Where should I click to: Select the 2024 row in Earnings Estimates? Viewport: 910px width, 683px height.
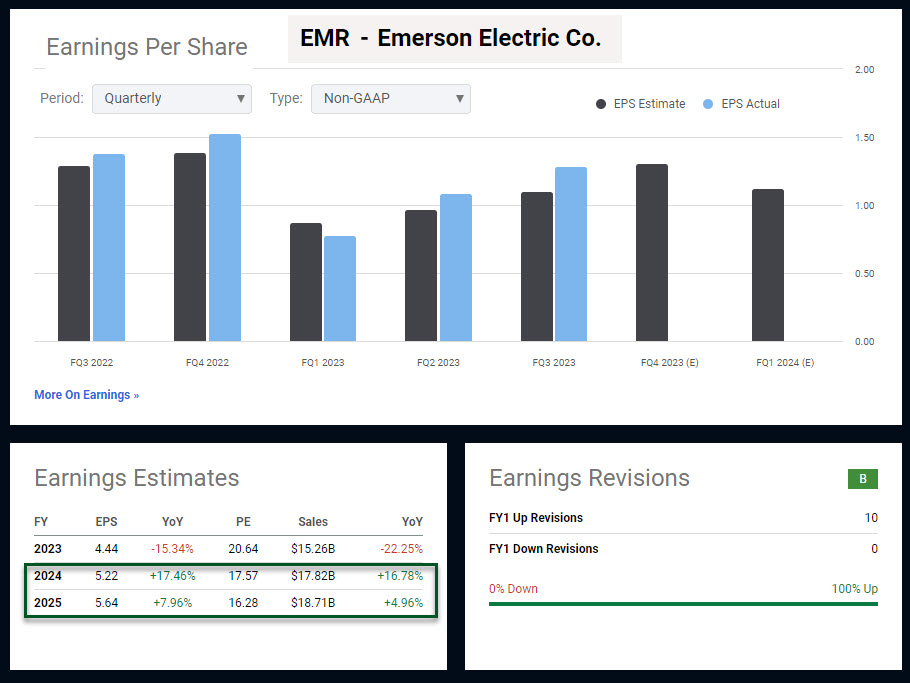(230, 576)
